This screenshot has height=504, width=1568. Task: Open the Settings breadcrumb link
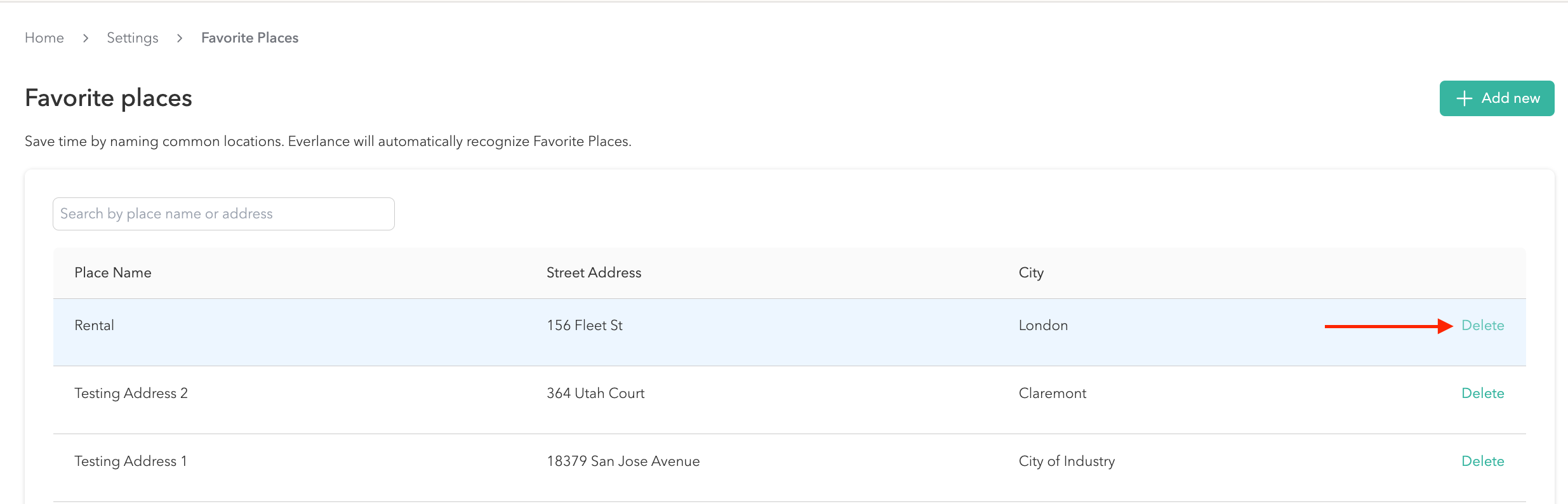(x=132, y=37)
